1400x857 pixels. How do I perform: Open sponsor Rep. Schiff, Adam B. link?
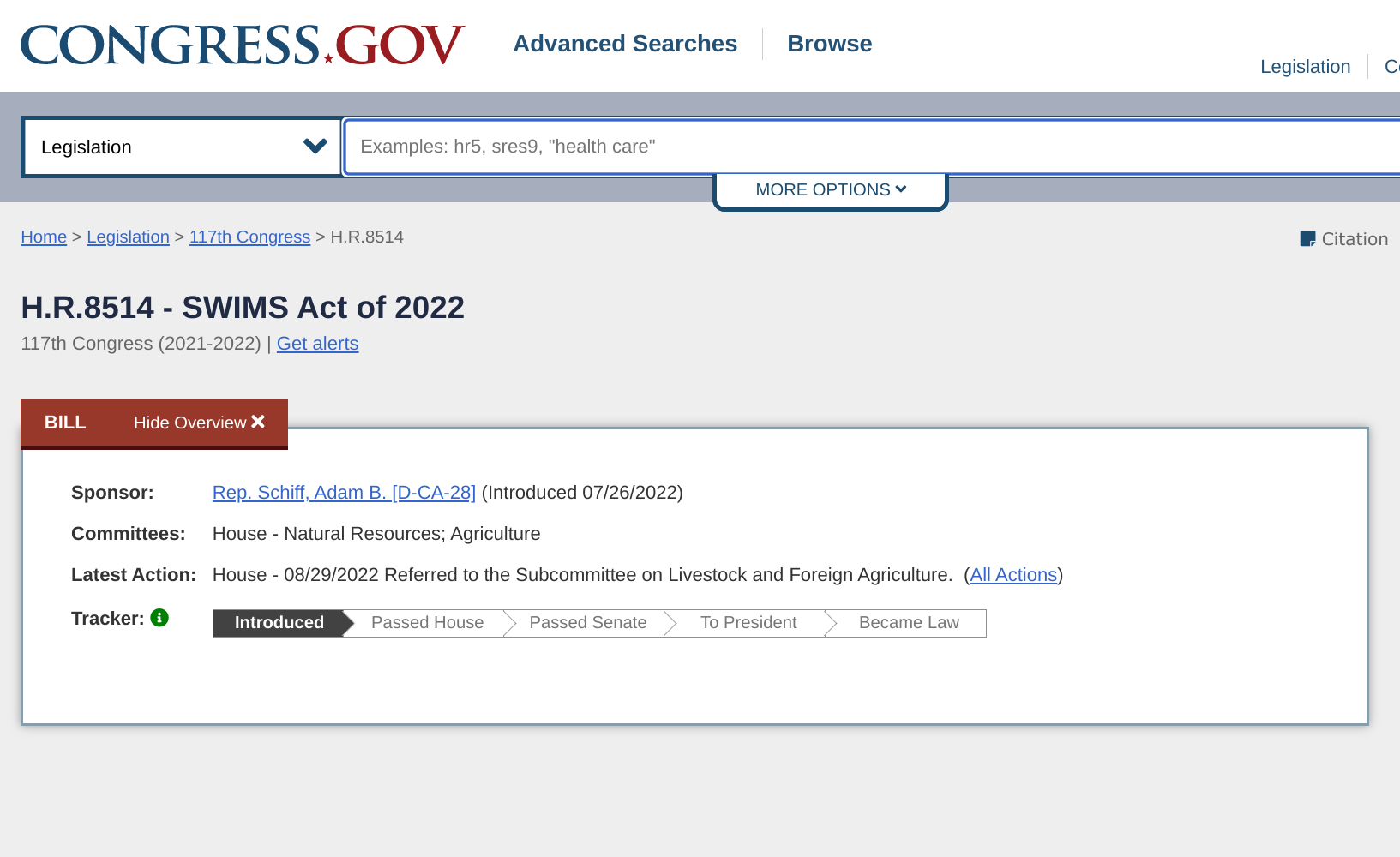point(344,493)
